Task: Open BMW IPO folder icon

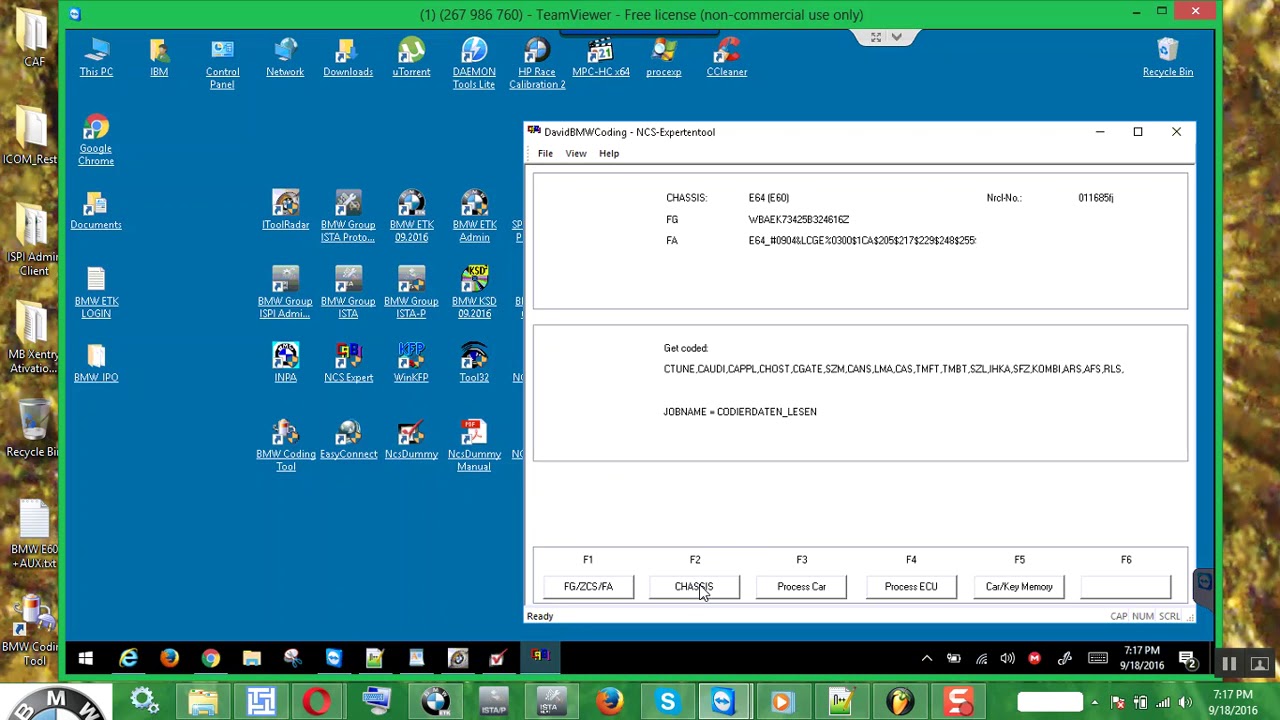Action: click(96, 364)
